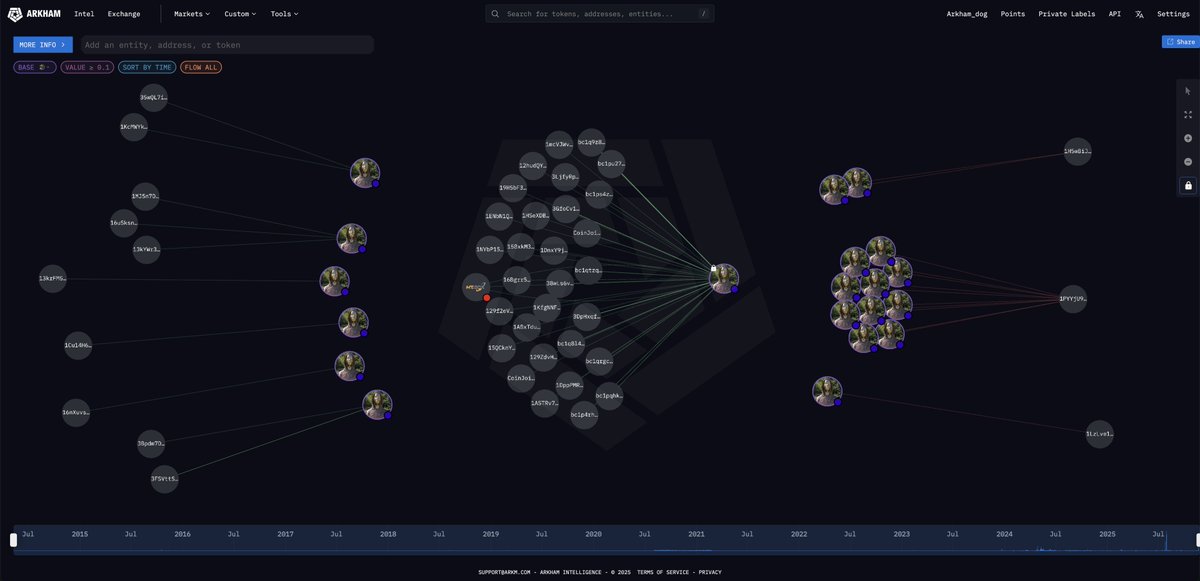
Task: Click the Share button
Action: point(1181,42)
